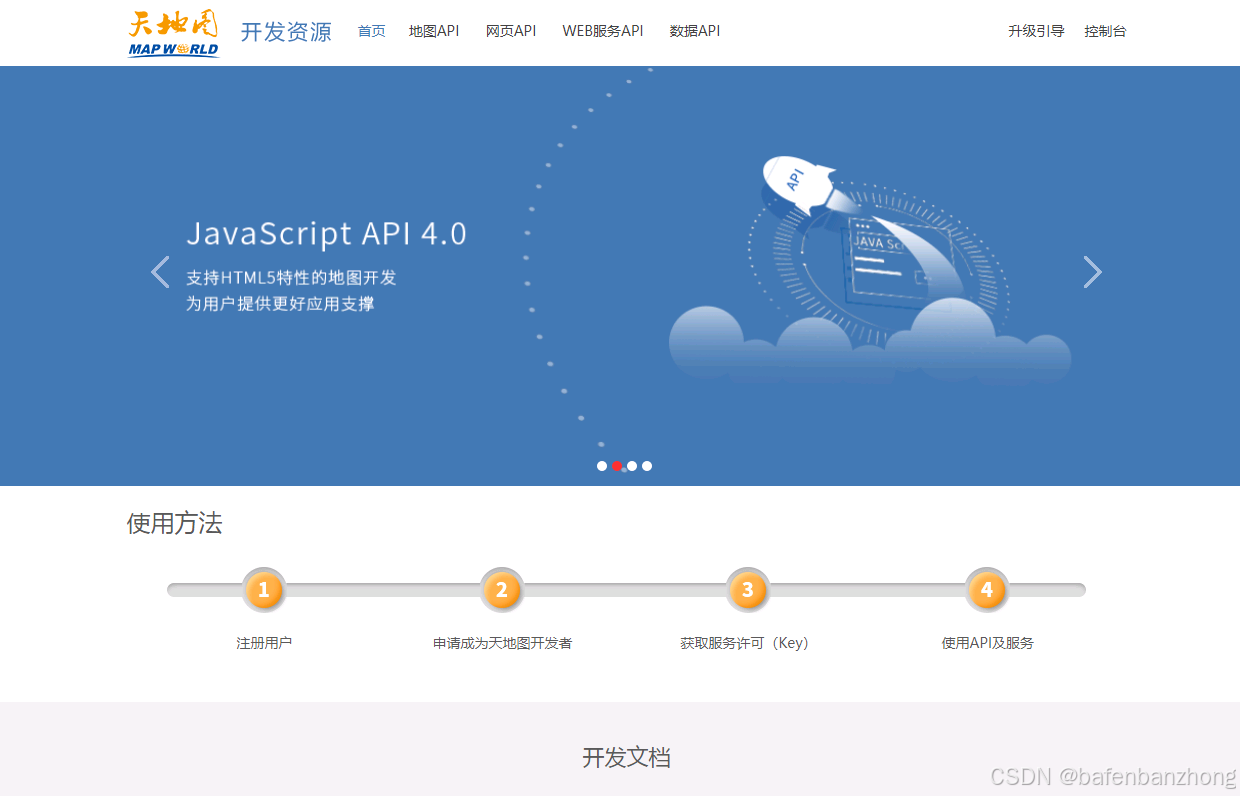
Task: Click the 开发资源 site title
Action: 286,32
